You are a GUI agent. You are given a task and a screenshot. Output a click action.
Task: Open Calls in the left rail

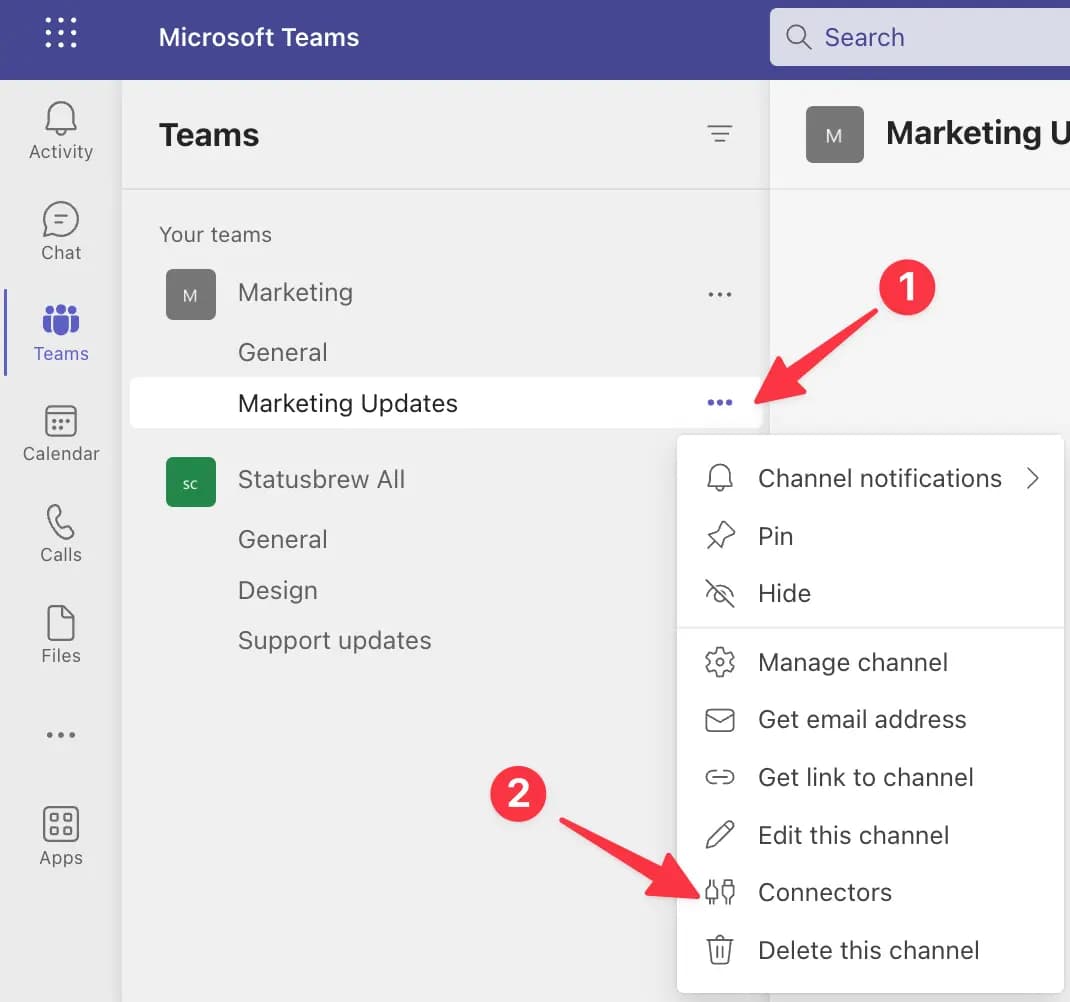click(x=61, y=534)
